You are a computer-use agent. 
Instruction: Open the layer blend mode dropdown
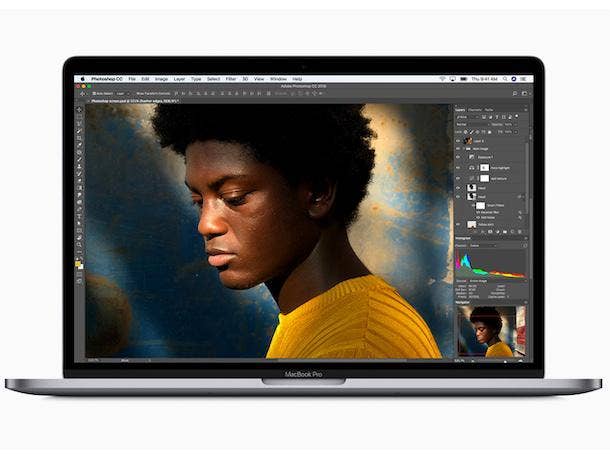tap(473, 124)
